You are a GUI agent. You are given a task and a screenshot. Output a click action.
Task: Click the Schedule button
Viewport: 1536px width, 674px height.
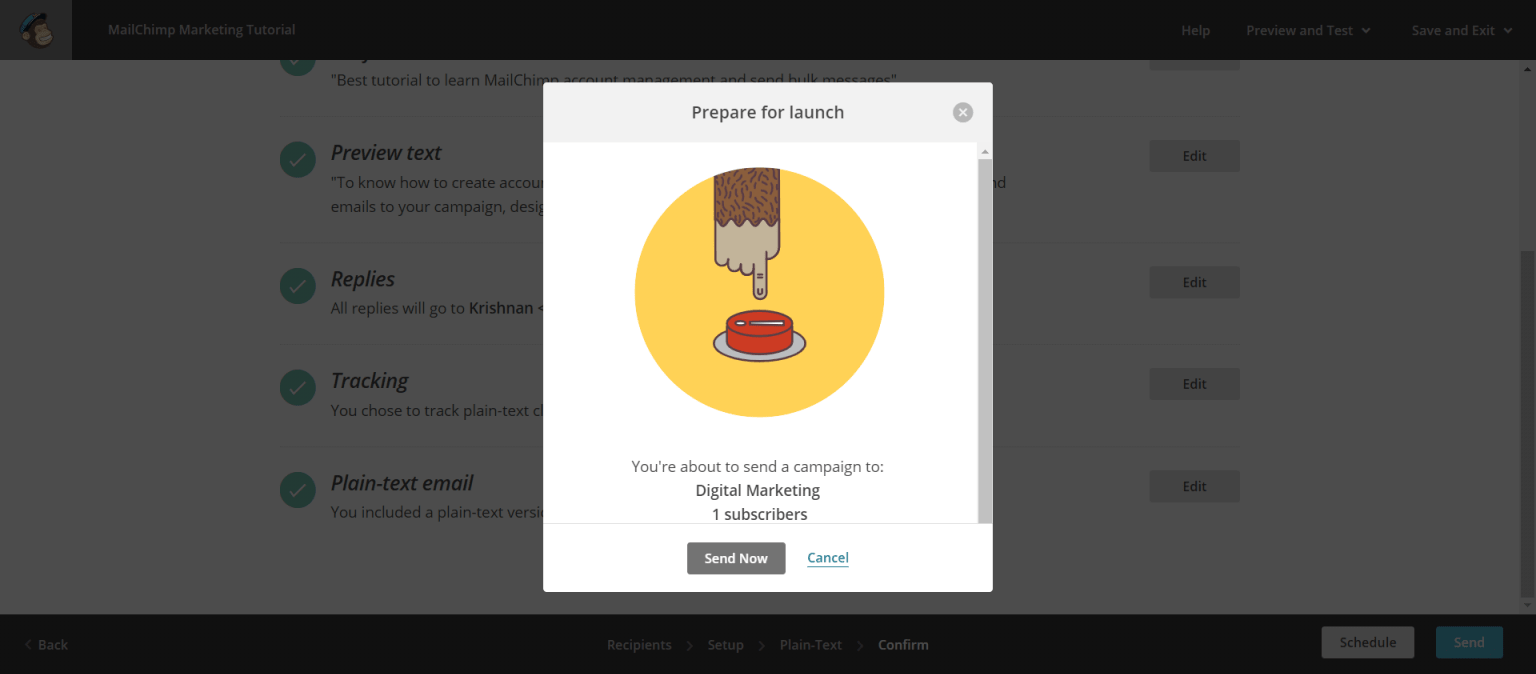(x=1367, y=643)
